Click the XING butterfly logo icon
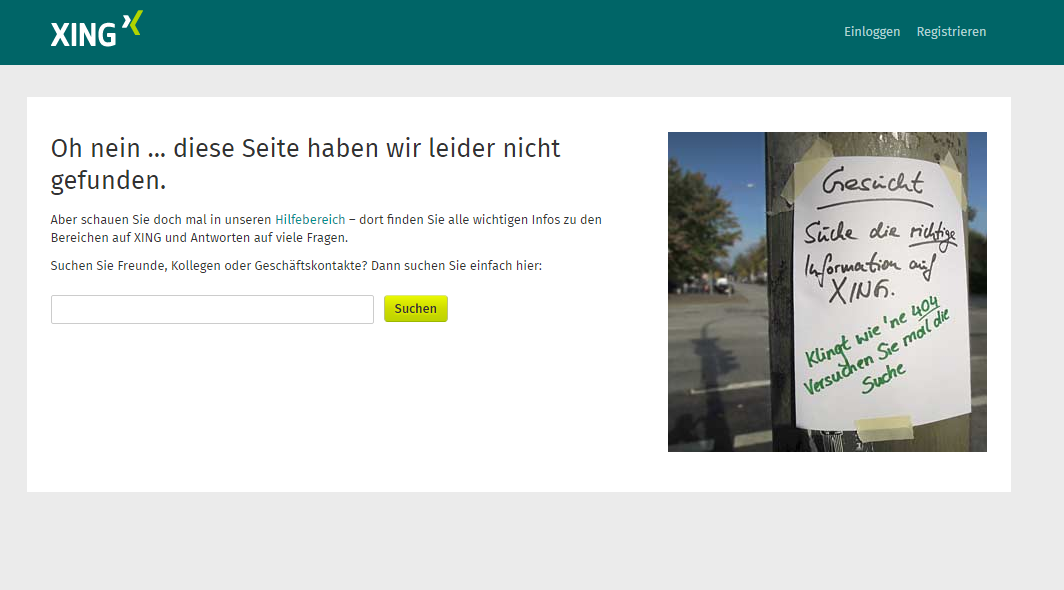This screenshot has width=1064, height=590. (x=132, y=25)
